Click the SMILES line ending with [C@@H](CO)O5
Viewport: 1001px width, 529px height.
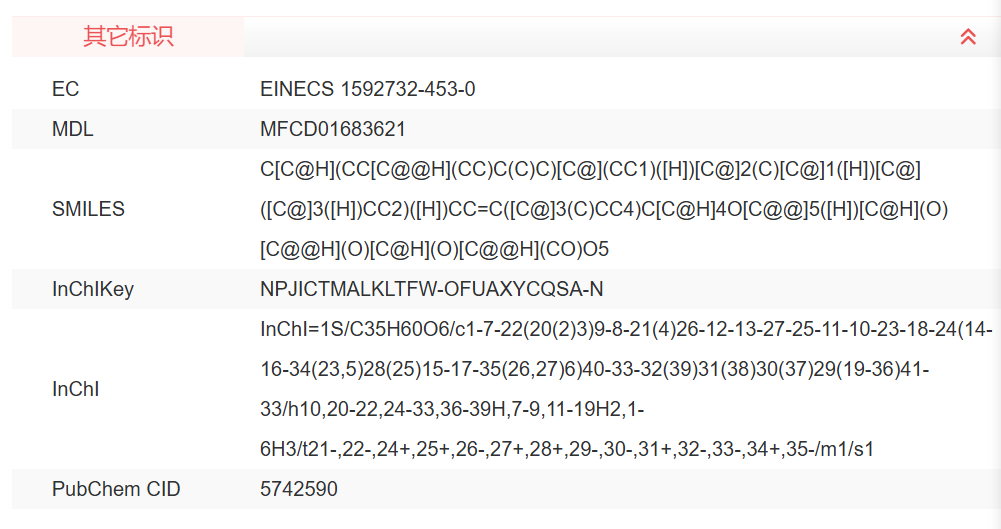point(434,249)
